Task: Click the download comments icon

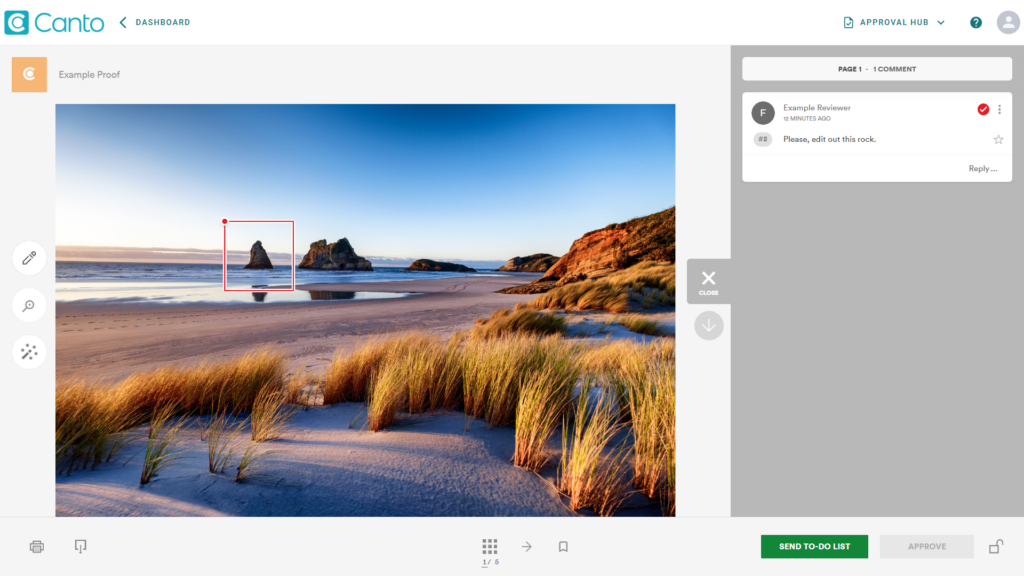Action: [81, 546]
